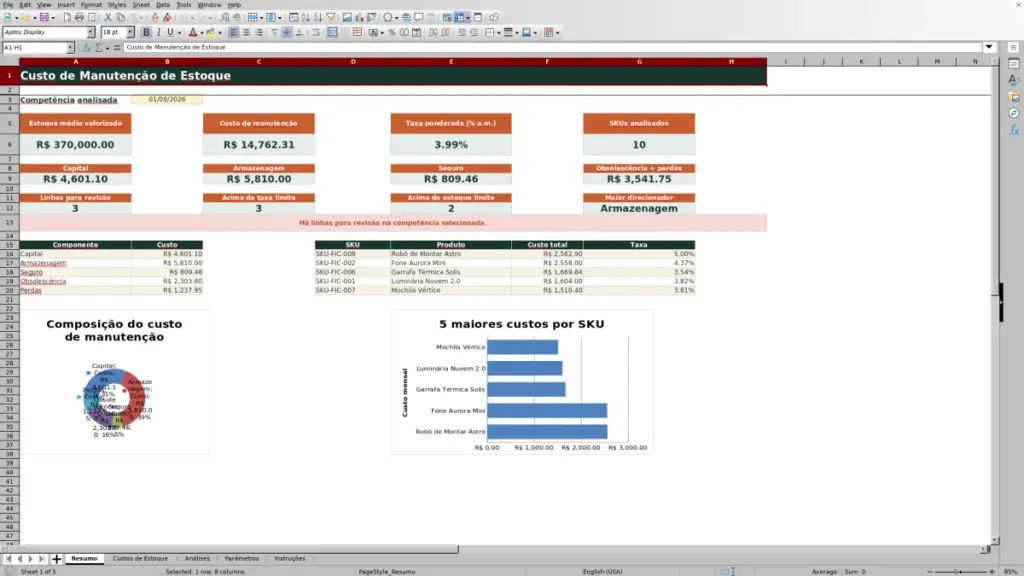This screenshot has height=576, width=1024.
Task: Open the Data menu
Action: (x=163, y=5)
